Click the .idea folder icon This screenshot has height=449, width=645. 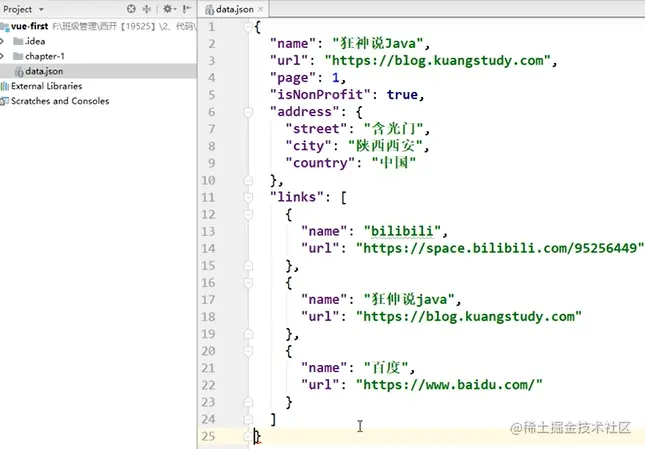(18, 41)
